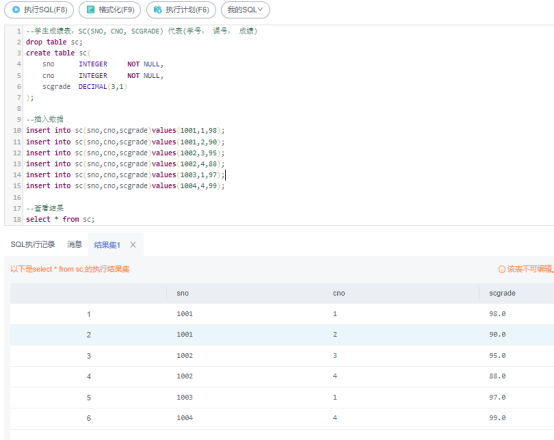Click the select * from sc line
The width and height of the screenshot is (554, 440).
(x=60, y=219)
